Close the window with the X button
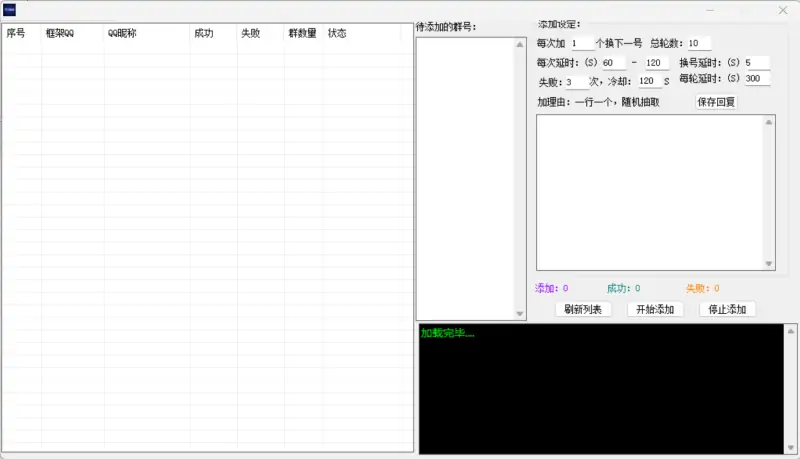Image resolution: width=800 pixels, height=459 pixels. coord(783,10)
